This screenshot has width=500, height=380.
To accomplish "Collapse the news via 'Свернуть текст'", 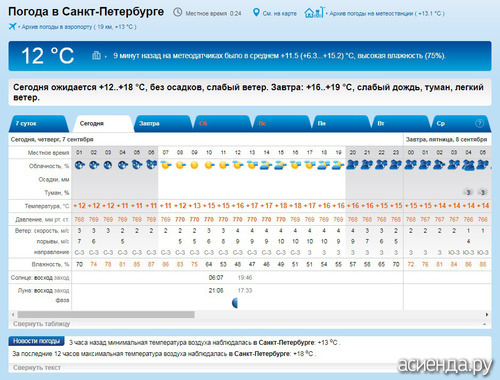I will [37, 368].
